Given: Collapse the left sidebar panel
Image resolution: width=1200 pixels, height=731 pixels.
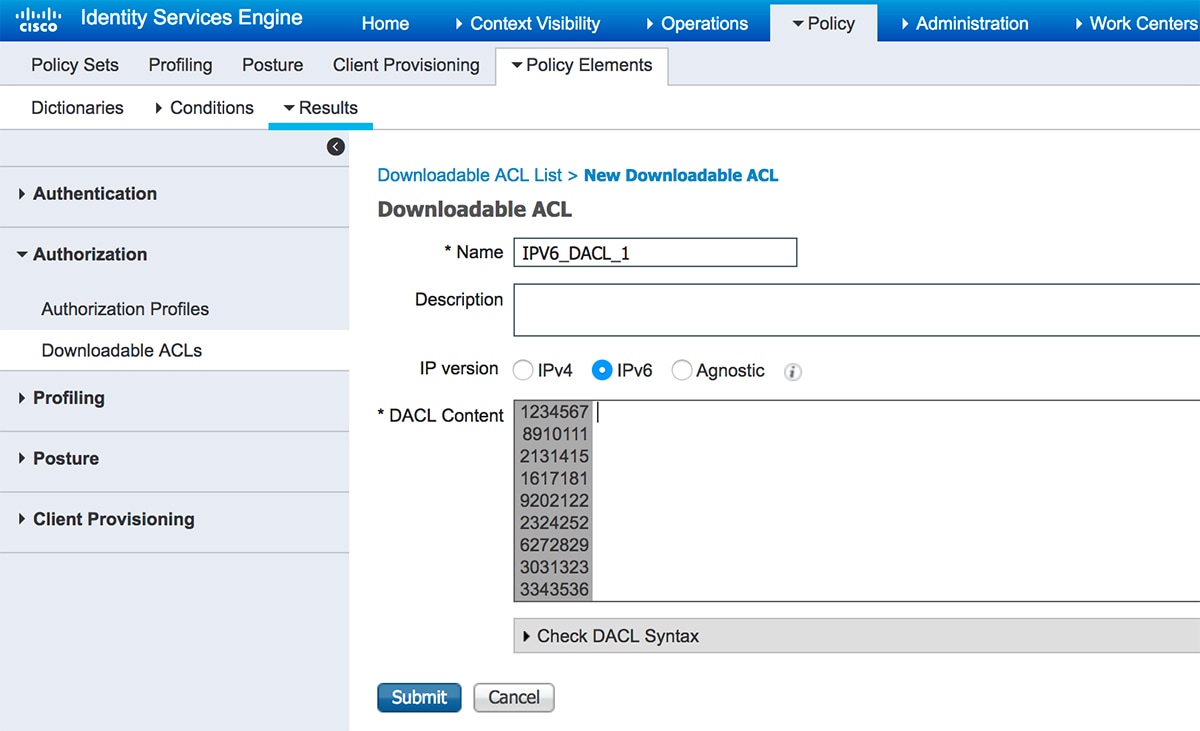Looking at the screenshot, I should (336, 147).
